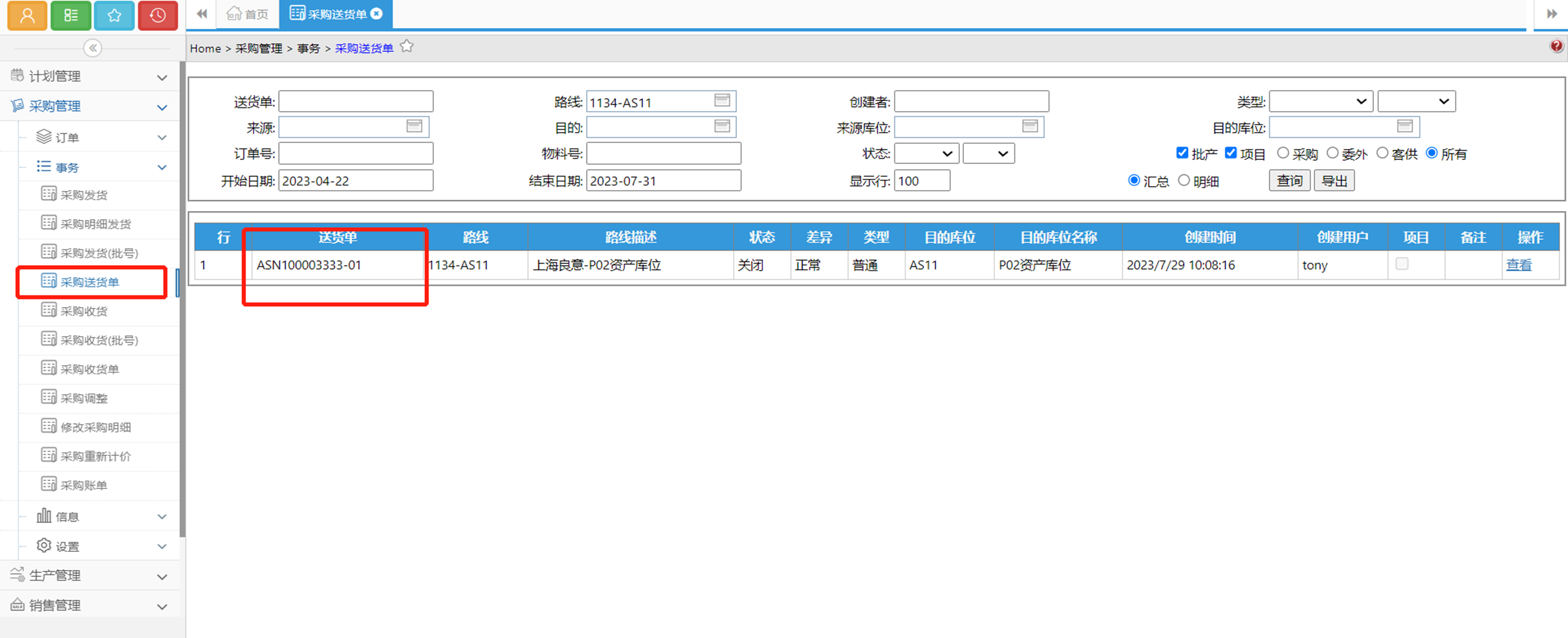This screenshot has height=638, width=1568.
Task: Open the red help question icon
Action: 1557,46
